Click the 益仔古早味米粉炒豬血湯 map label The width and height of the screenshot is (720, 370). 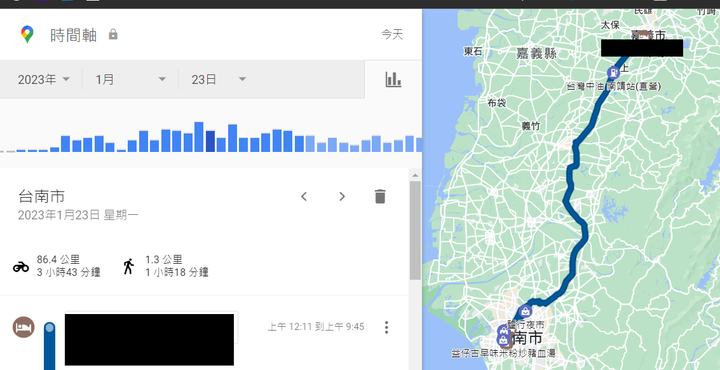click(503, 353)
